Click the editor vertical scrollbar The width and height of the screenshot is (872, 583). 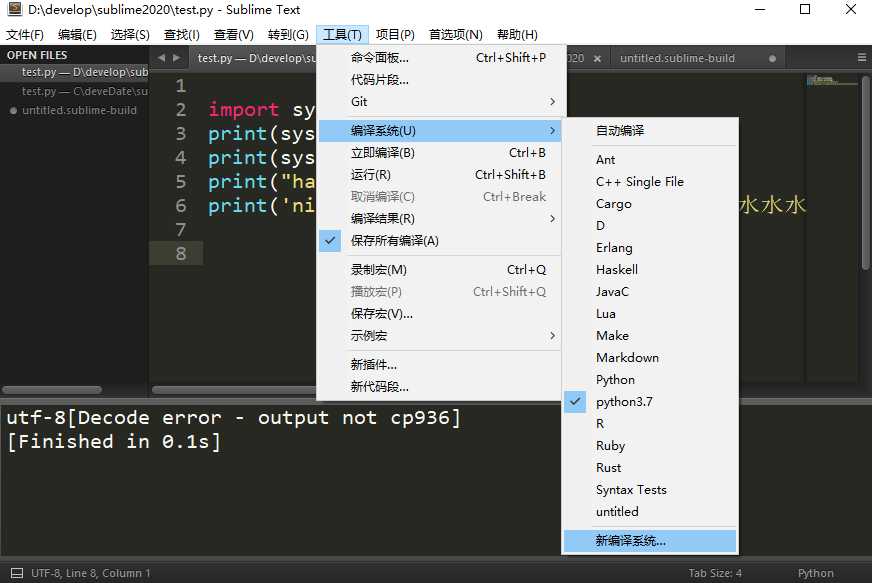coord(865,172)
